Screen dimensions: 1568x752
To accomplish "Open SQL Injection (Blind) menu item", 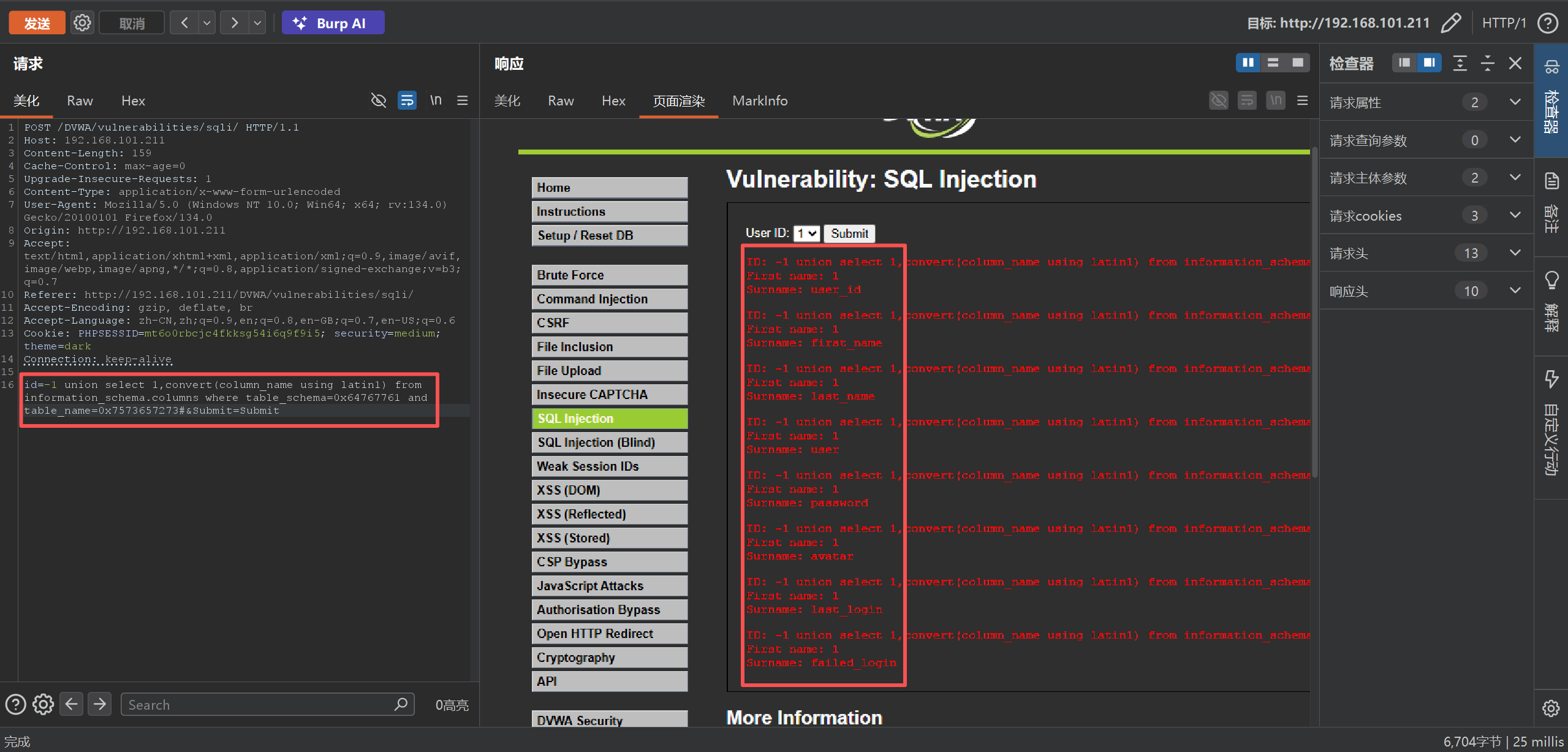I will tap(610, 442).
